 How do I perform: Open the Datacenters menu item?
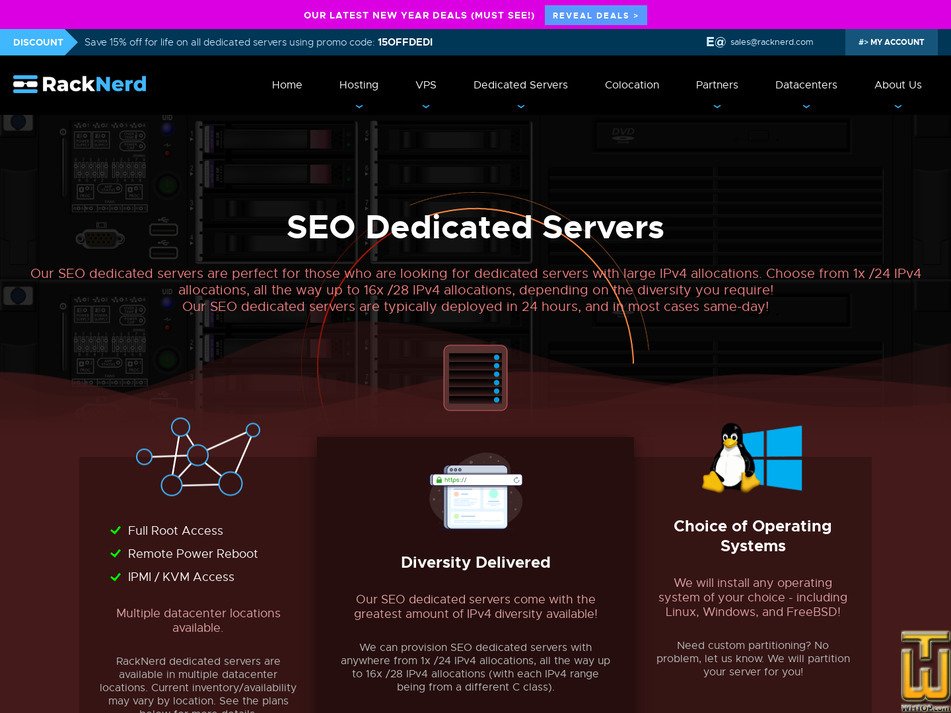pos(806,85)
